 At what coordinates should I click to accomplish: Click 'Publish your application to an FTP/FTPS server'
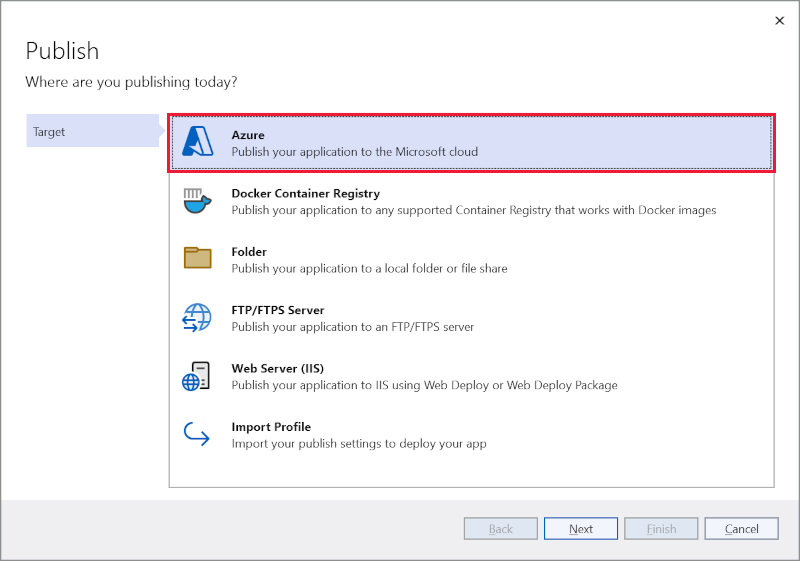pos(353,327)
